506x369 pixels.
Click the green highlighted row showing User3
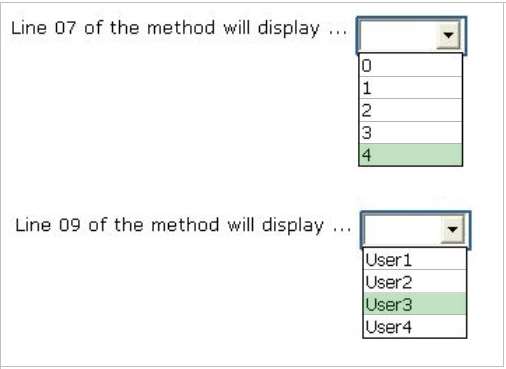point(415,304)
